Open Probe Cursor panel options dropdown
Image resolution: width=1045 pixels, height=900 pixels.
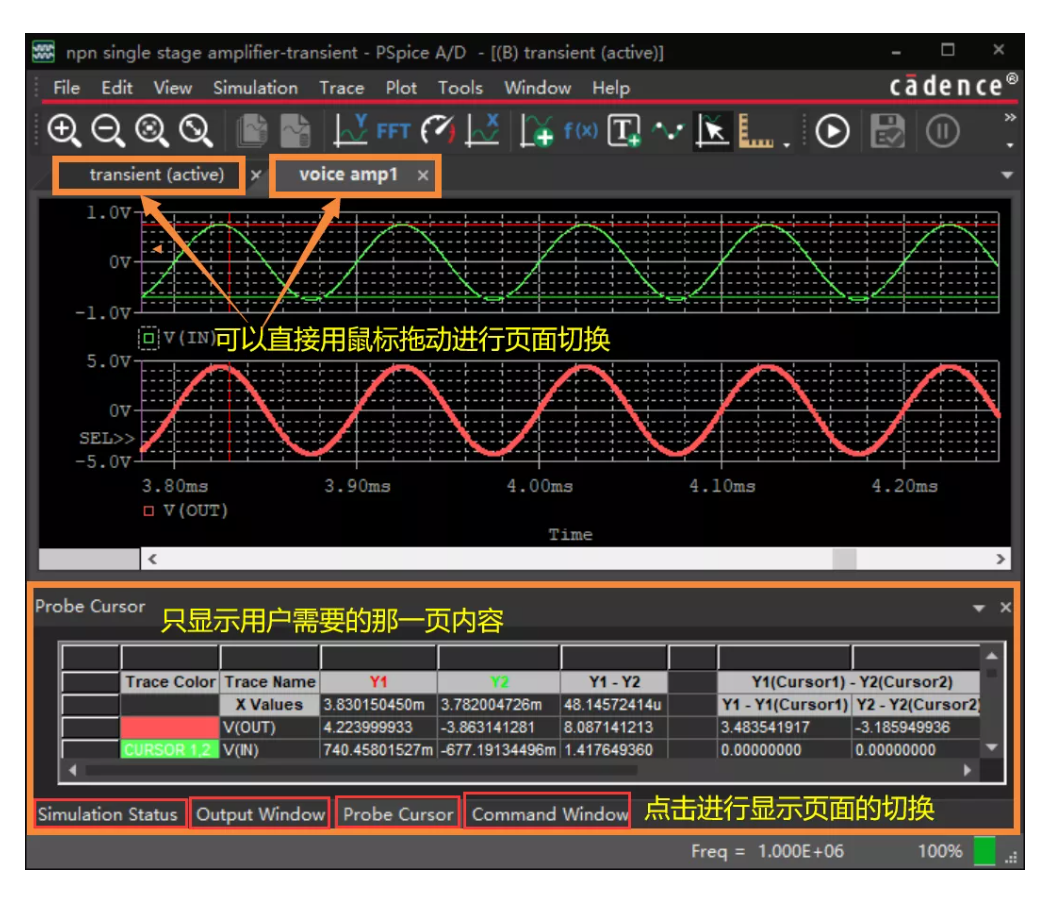(979, 608)
